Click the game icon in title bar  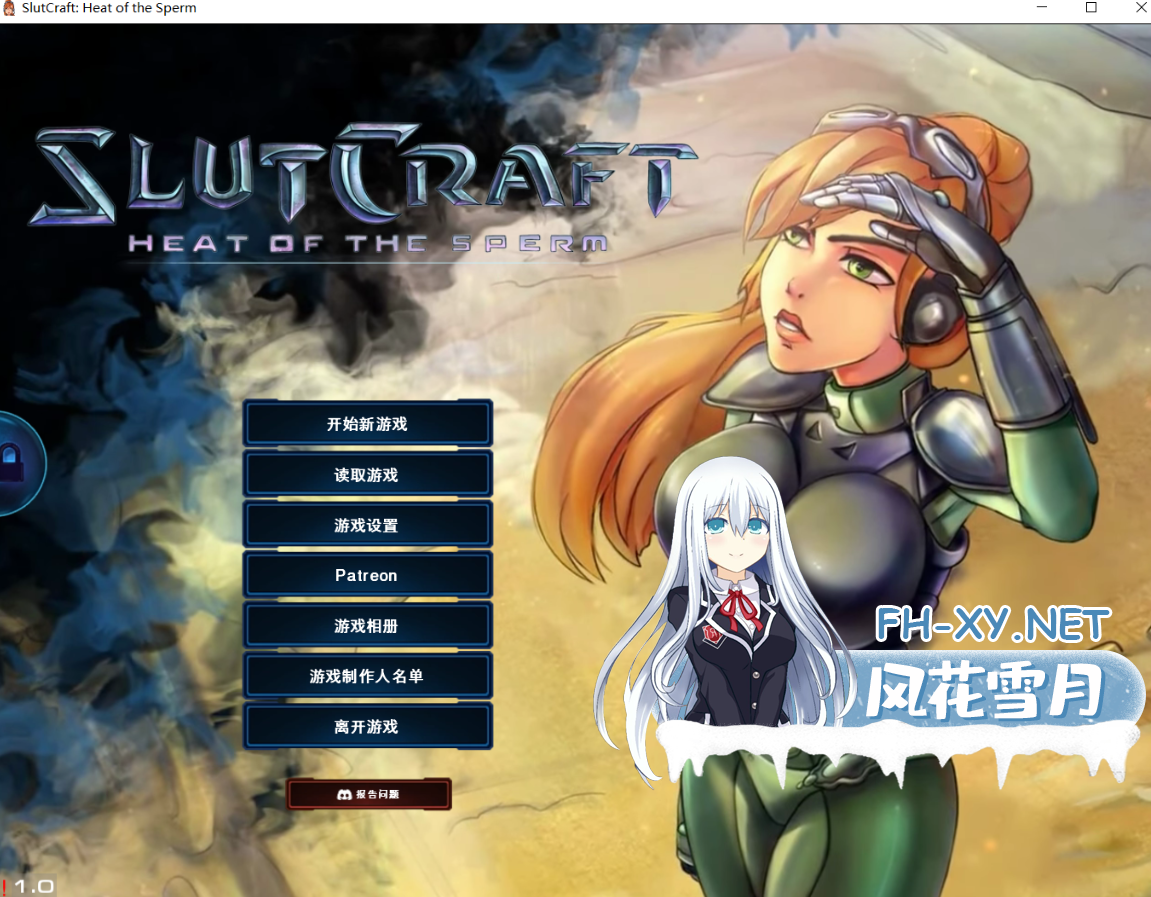9,8
